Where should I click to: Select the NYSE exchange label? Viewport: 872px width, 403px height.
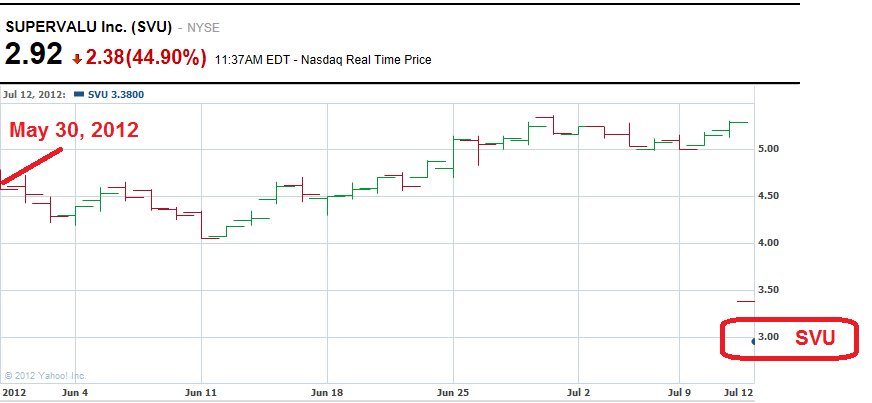(x=204, y=28)
